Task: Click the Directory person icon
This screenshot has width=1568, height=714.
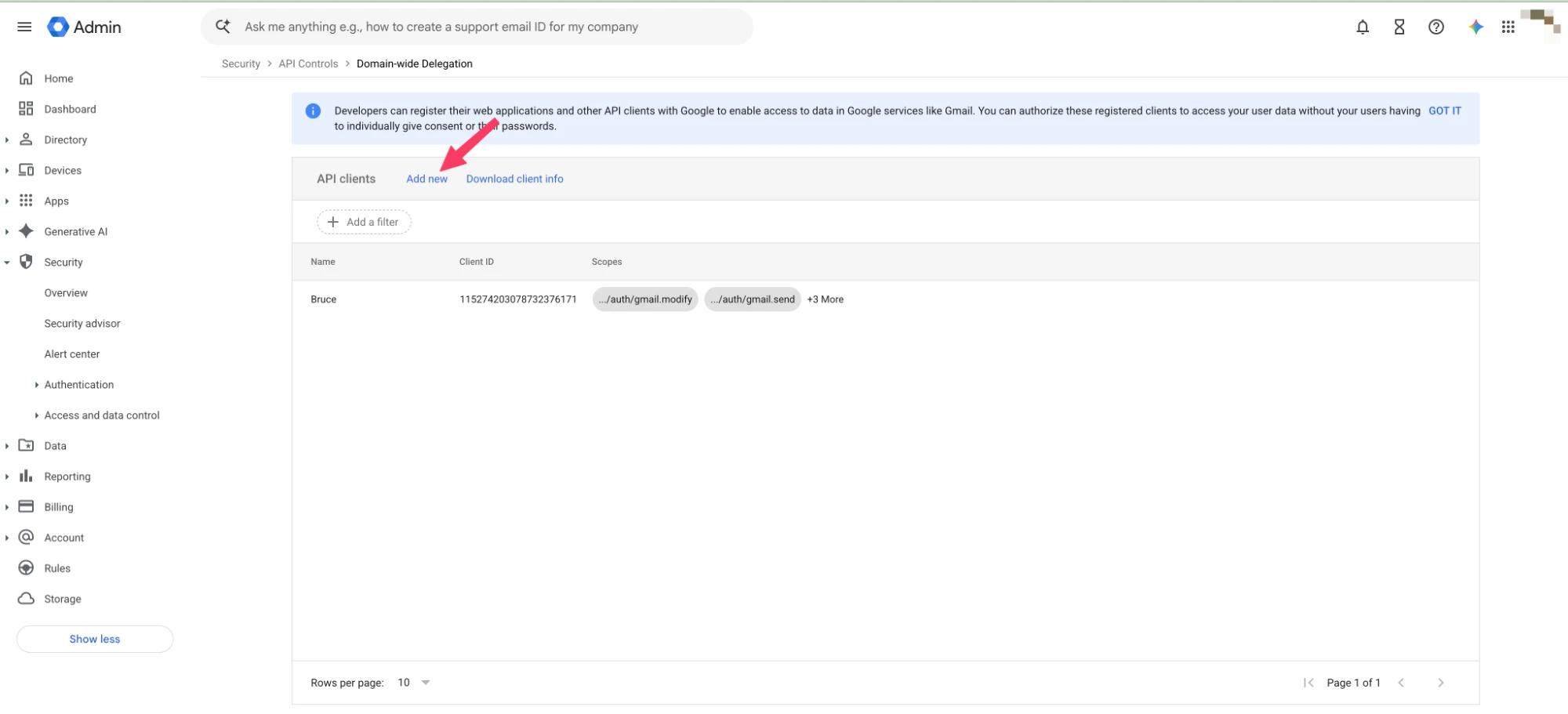Action: point(26,140)
